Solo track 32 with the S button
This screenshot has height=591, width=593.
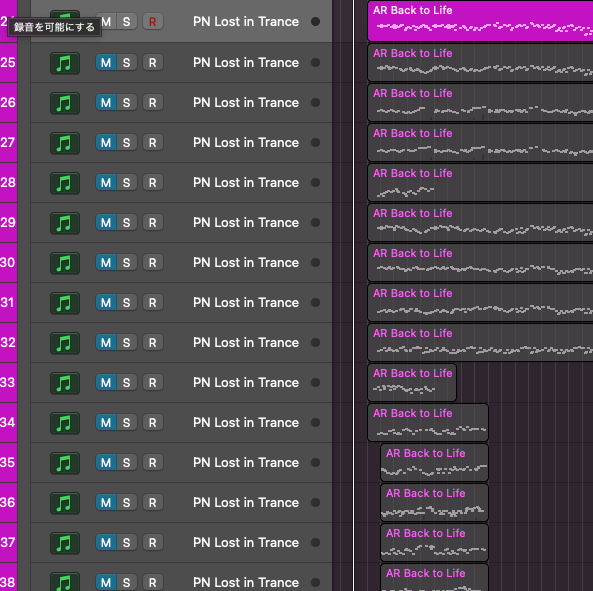[x=127, y=343]
